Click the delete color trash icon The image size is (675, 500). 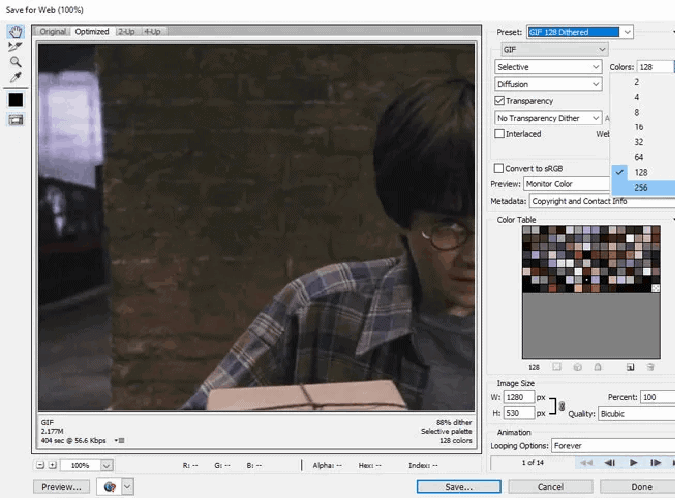click(650, 367)
